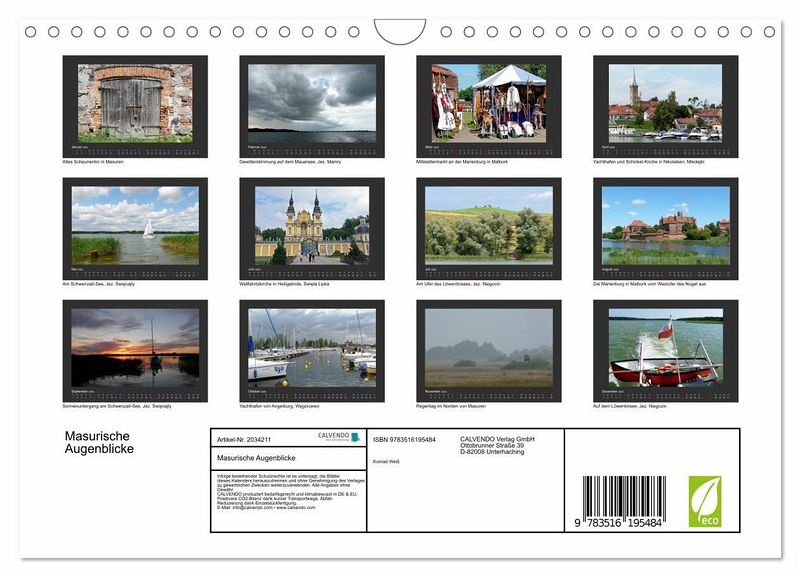Select the red boat with flag photo

665,351
